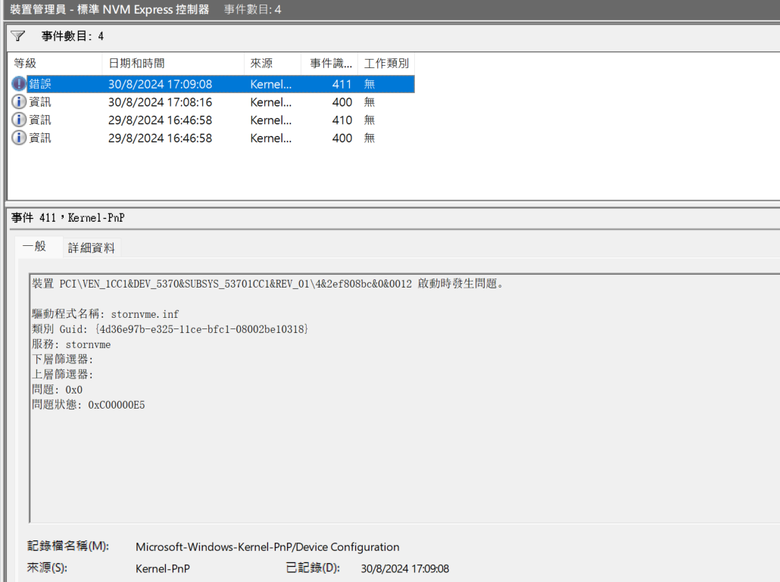Click the 來源 value Kernel-PnP at bottom

click(x=163, y=568)
